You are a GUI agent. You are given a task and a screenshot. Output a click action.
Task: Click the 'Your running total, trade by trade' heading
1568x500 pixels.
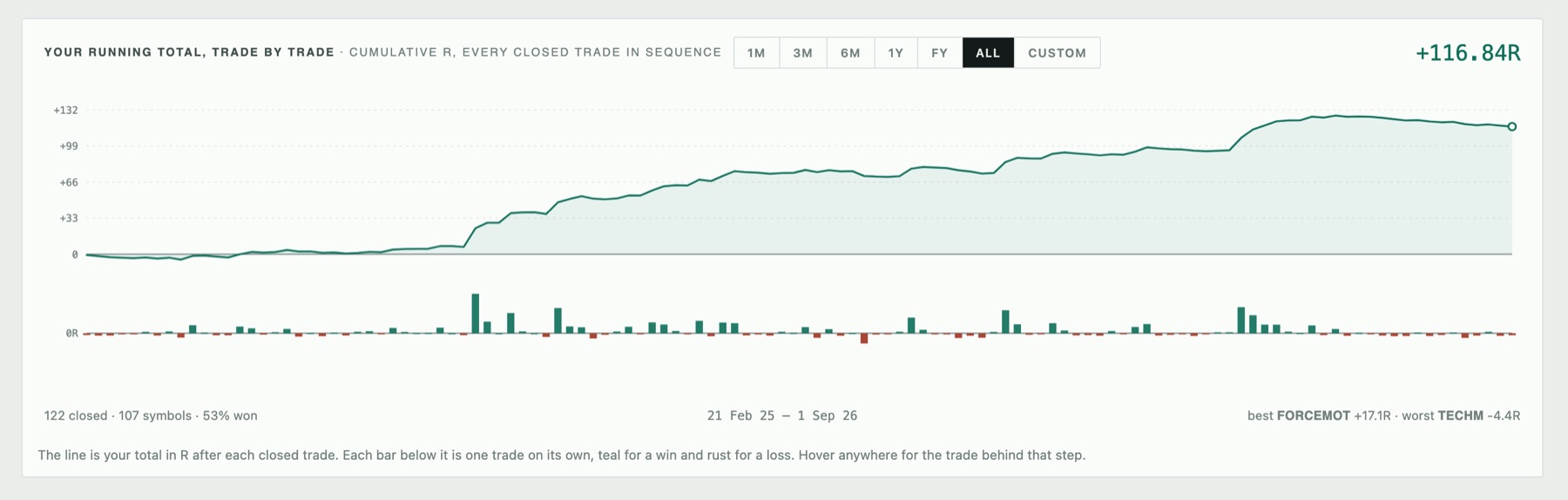[189, 52]
